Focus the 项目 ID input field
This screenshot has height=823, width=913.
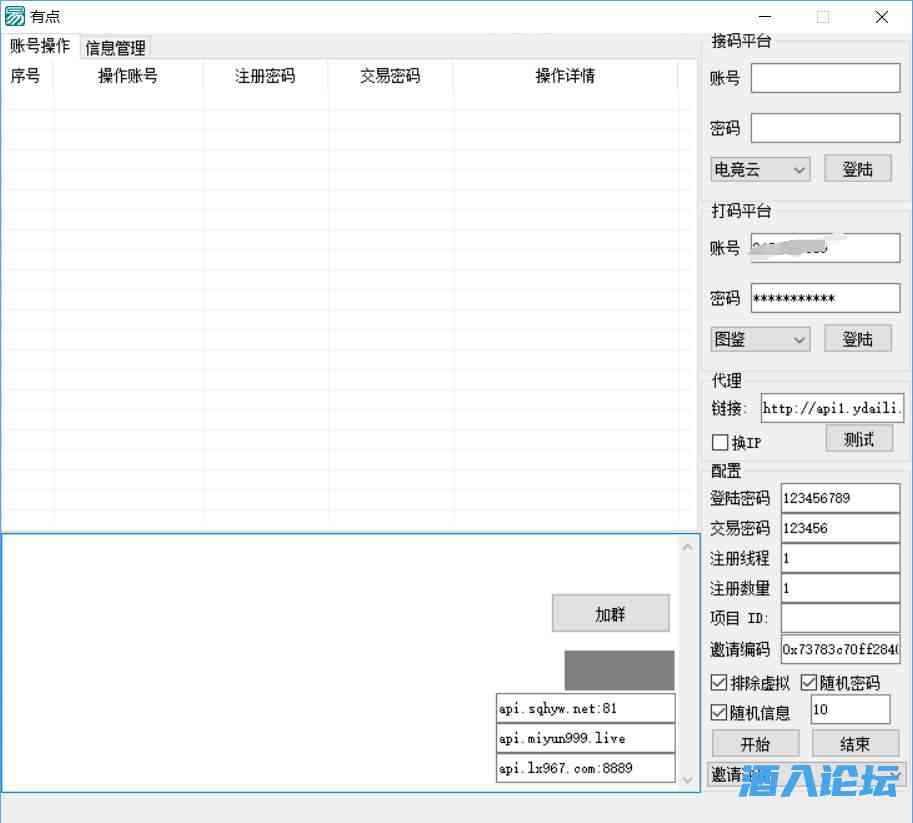(840, 618)
